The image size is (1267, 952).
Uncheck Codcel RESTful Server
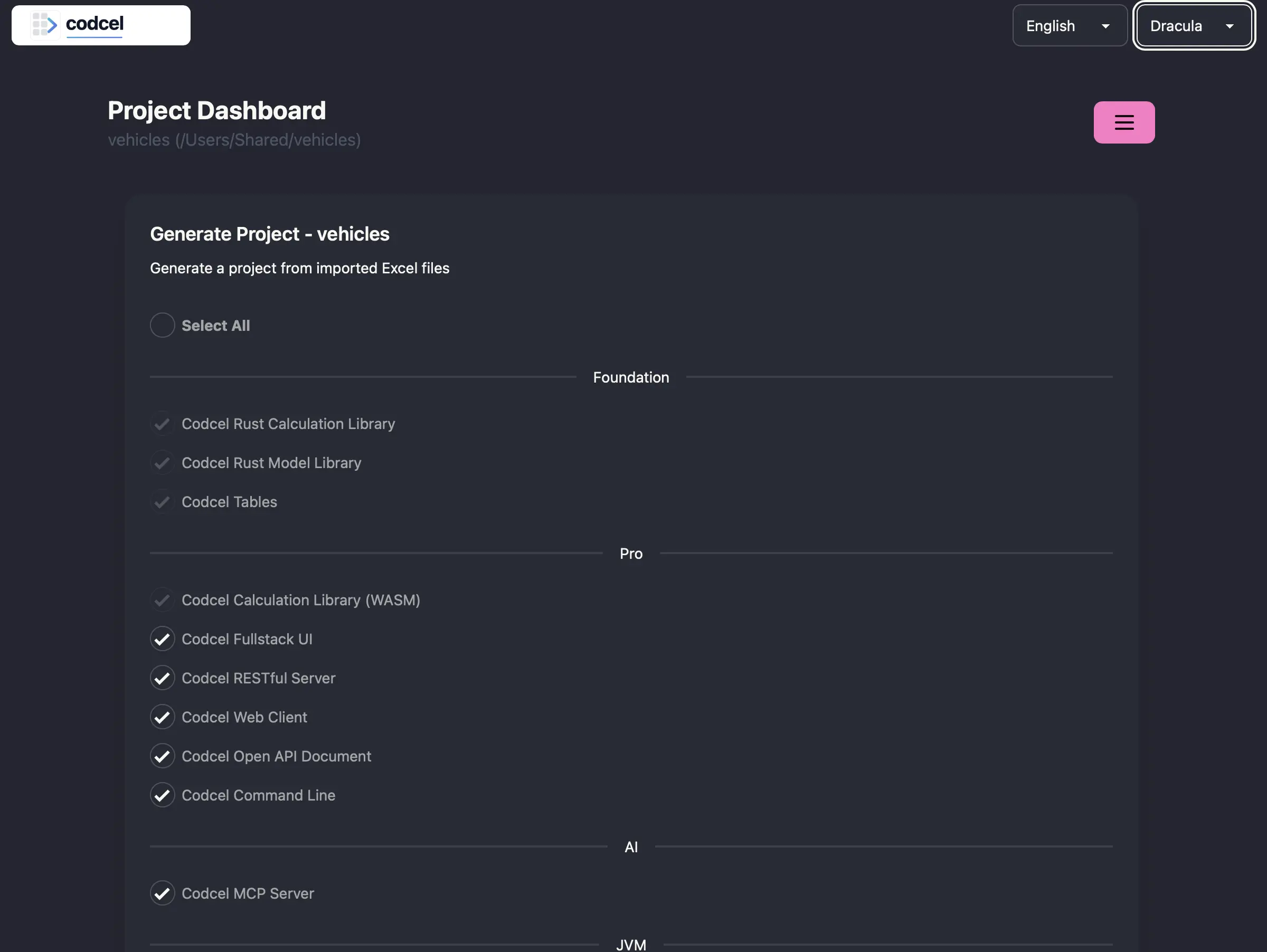[162, 678]
